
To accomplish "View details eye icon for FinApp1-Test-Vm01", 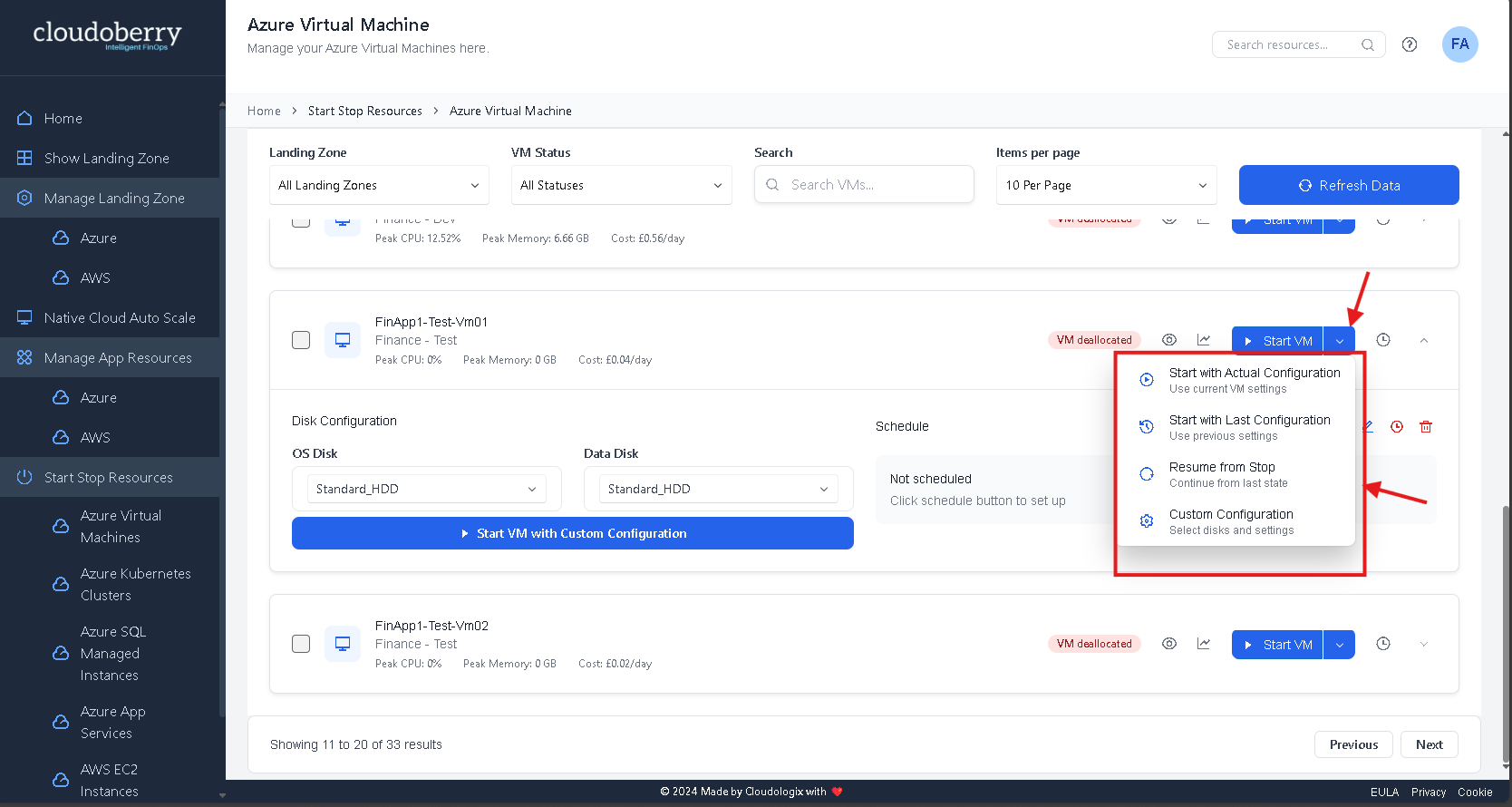I will (x=1169, y=340).
